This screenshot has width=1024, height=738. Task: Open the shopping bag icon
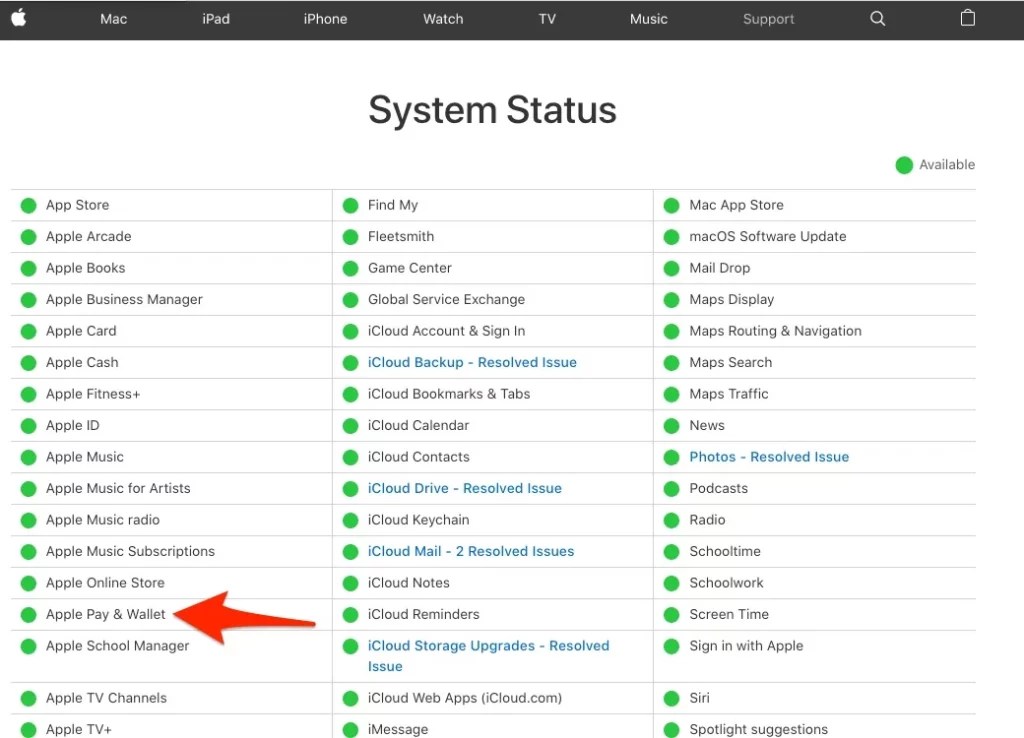pos(968,18)
